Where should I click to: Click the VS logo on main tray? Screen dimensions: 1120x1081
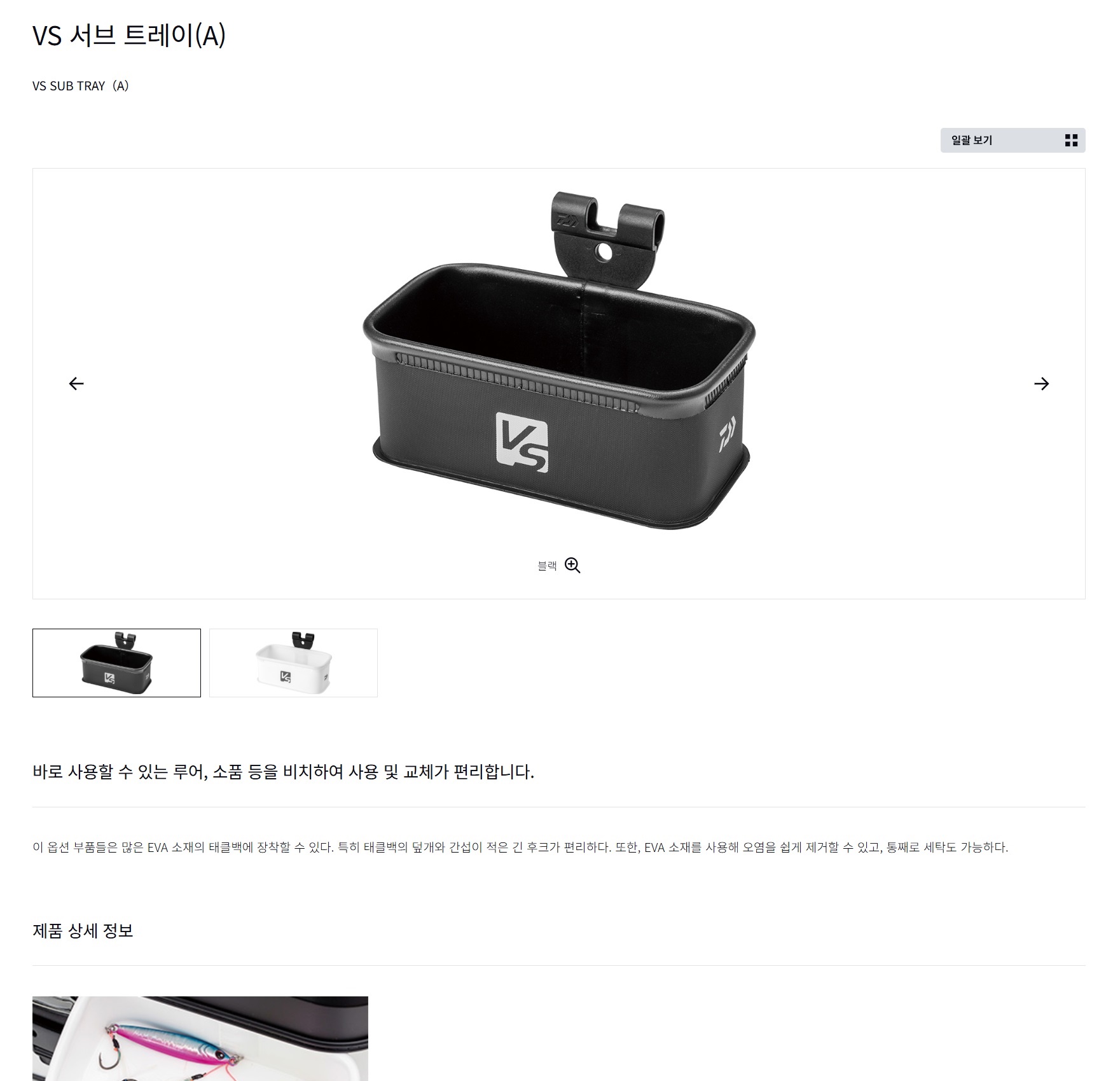pyautogui.click(x=522, y=442)
